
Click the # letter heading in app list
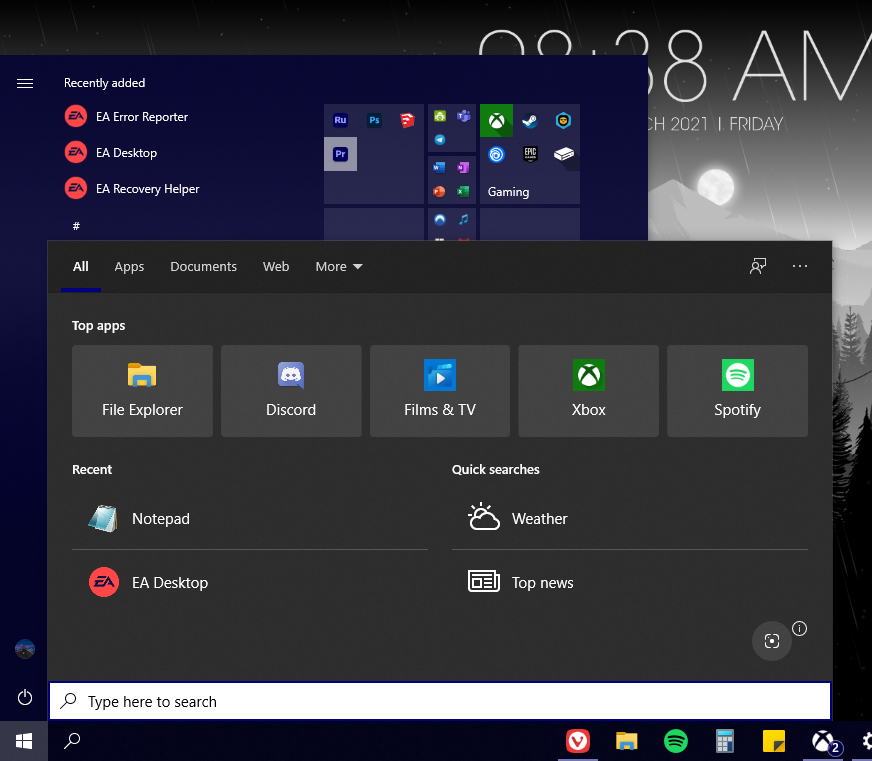pyautogui.click(x=76, y=226)
